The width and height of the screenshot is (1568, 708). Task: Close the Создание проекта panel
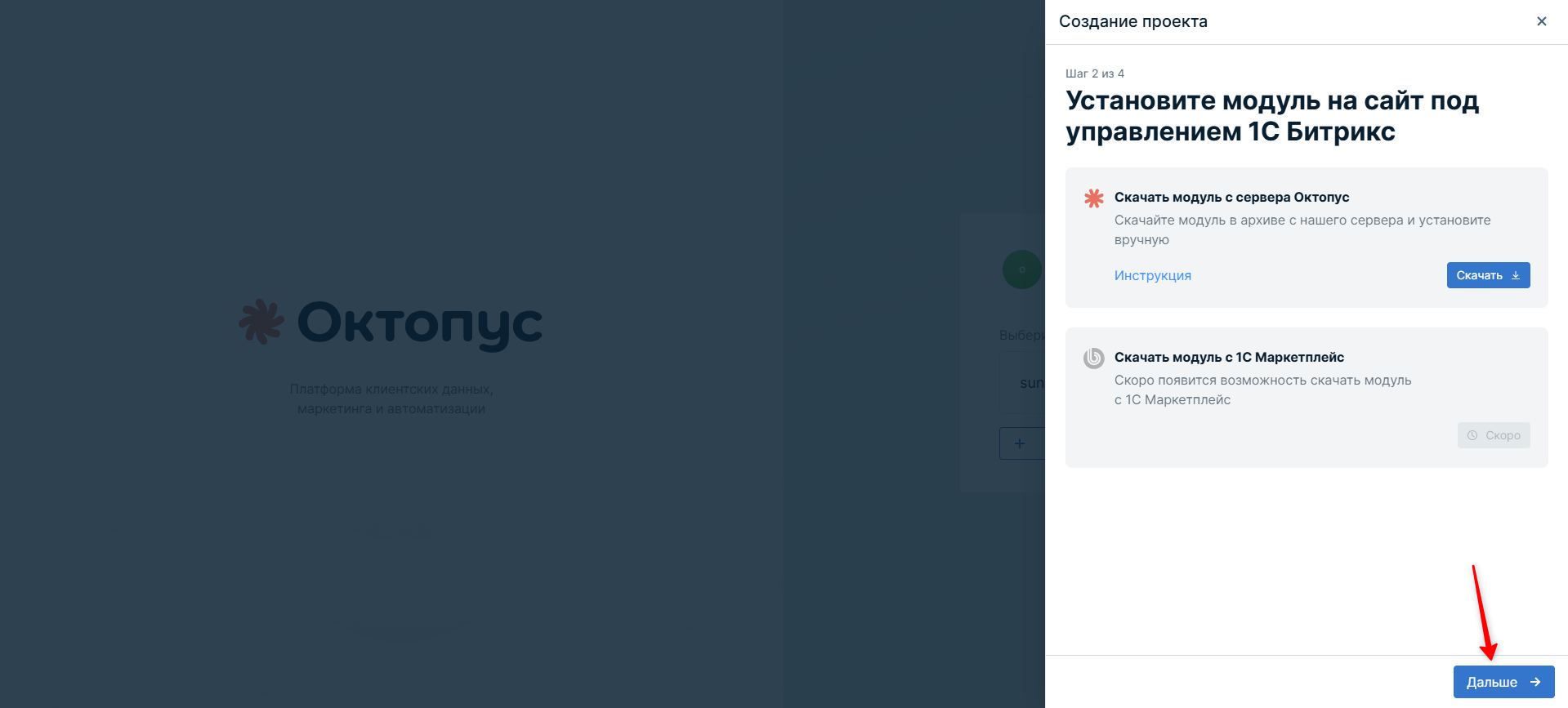[x=1541, y=21]
